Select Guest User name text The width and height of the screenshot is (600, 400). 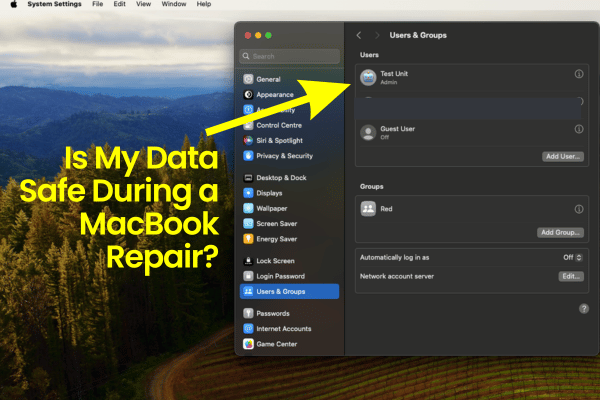(397, 129)
